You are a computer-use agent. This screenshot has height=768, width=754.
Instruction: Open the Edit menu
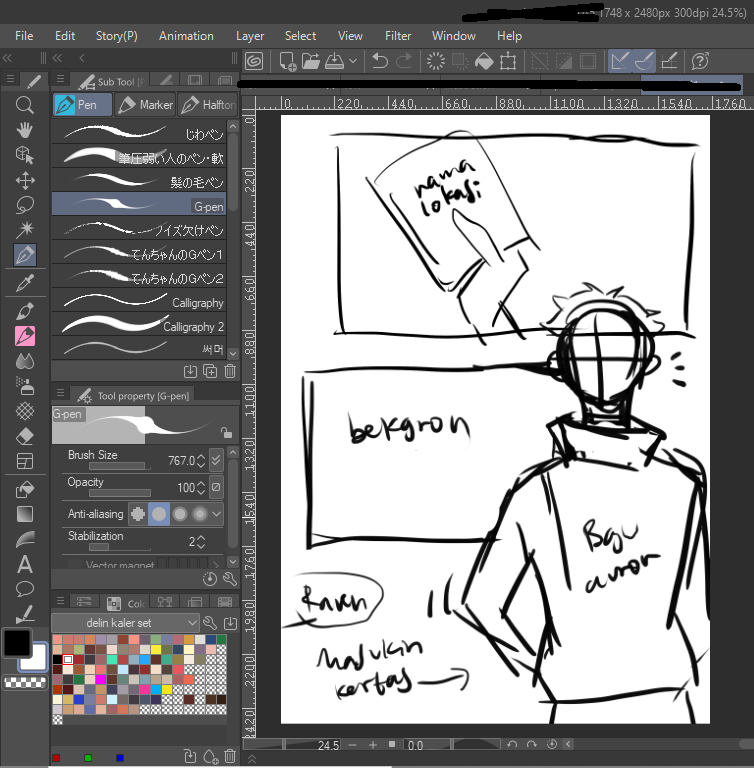click(65, 36)
